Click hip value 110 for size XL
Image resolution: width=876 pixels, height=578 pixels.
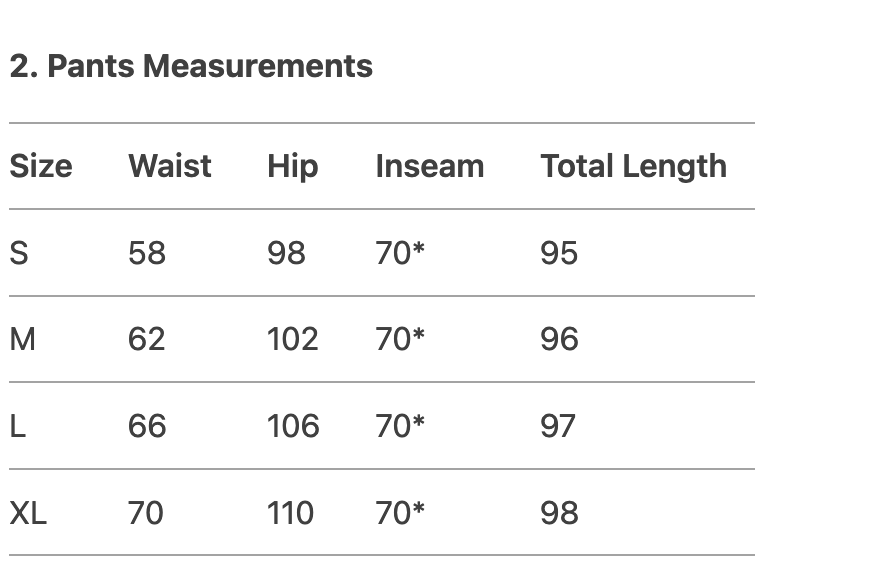click(x=290, y=513)
